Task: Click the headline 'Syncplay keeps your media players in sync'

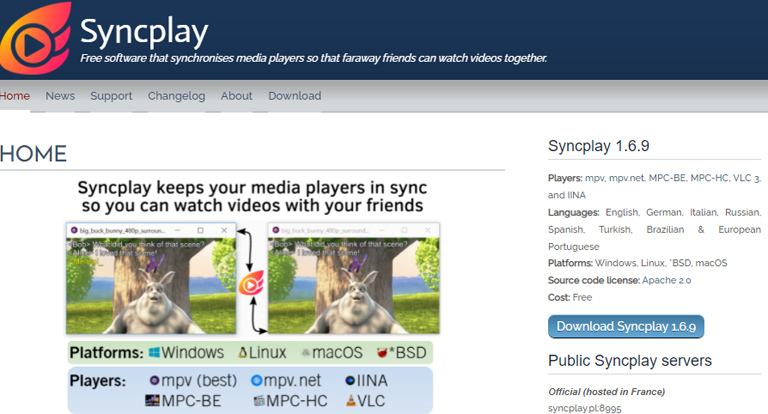Action: click(x=252, y=188)
